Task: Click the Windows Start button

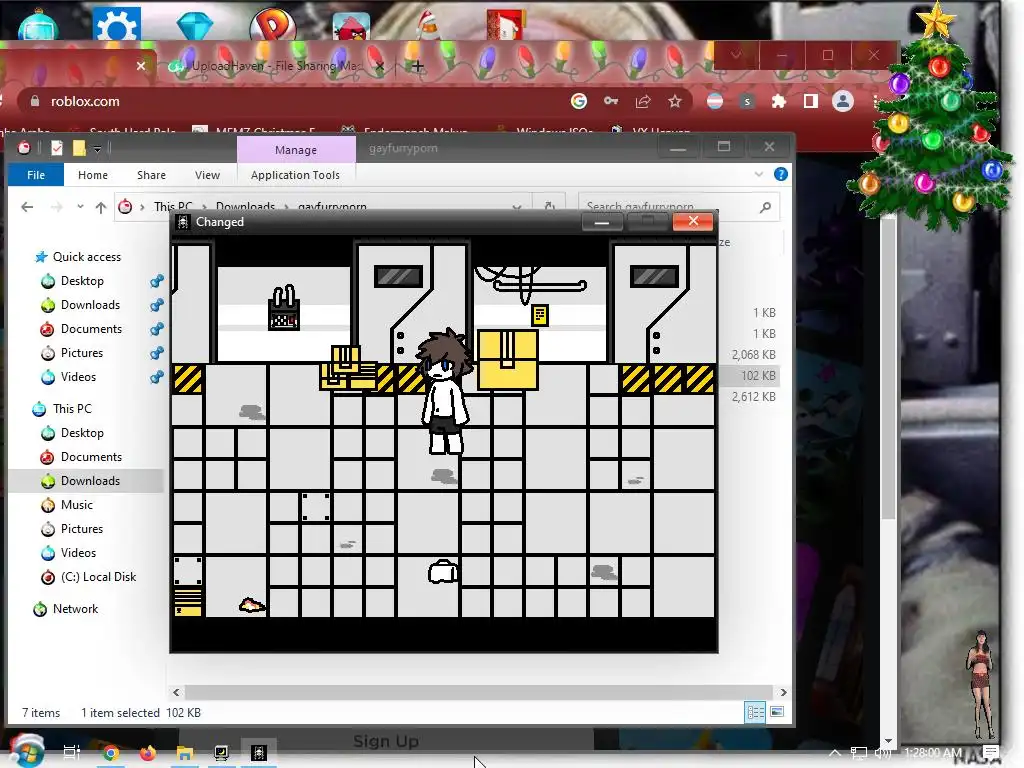Action: tap(26, 750)
